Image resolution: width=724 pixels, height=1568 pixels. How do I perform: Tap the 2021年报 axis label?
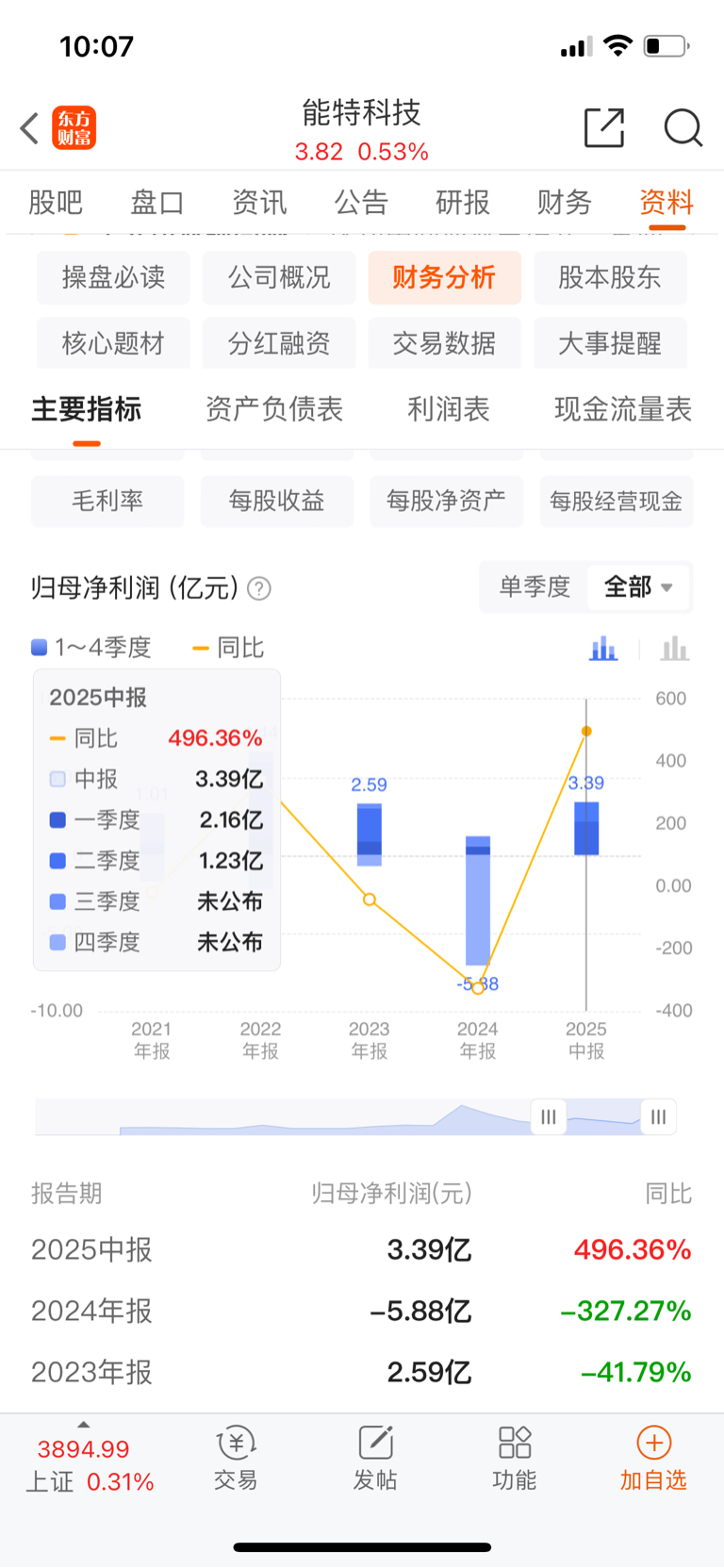pos(152,1040)
